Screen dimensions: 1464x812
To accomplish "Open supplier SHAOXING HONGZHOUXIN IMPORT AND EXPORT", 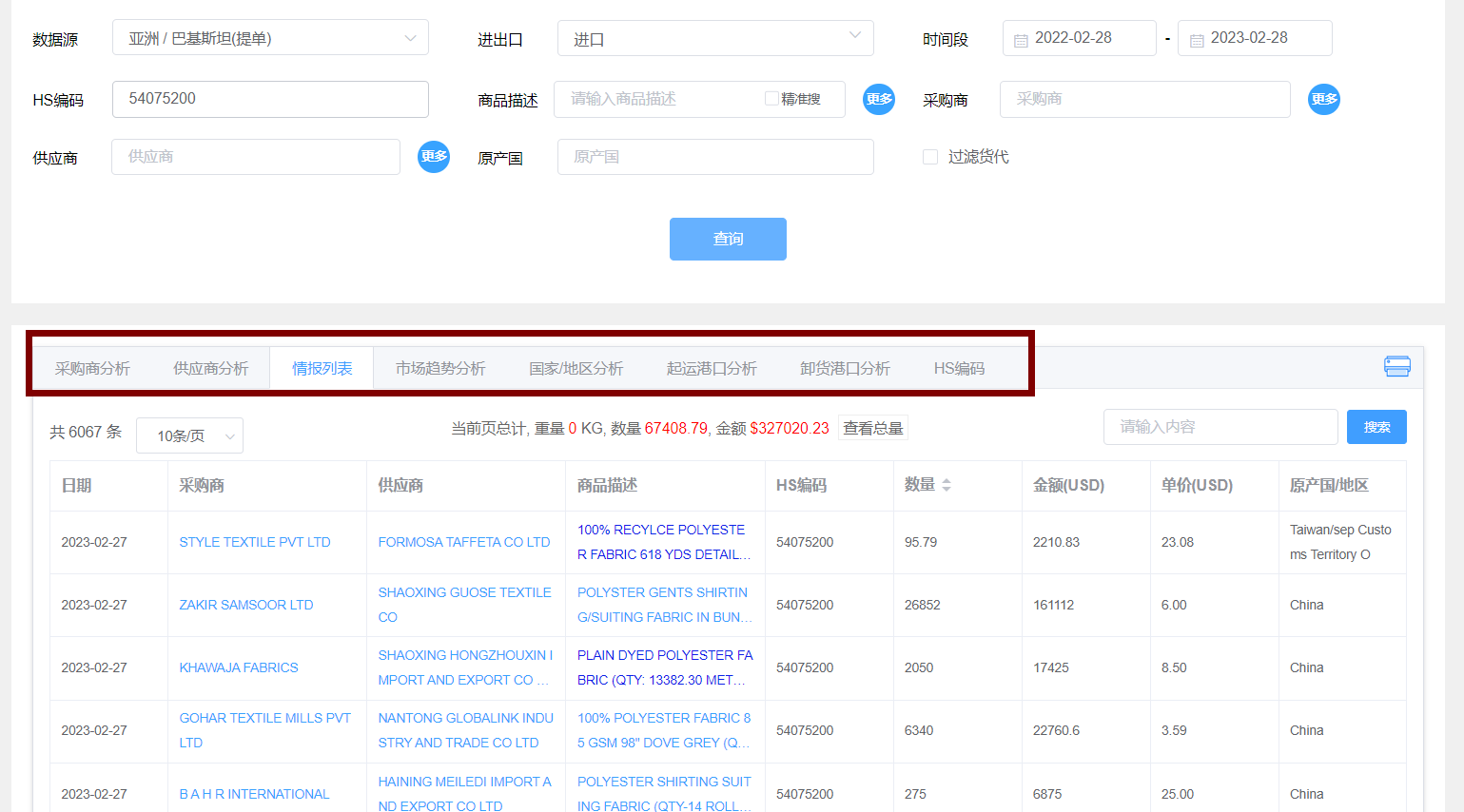I will [465, 667].
